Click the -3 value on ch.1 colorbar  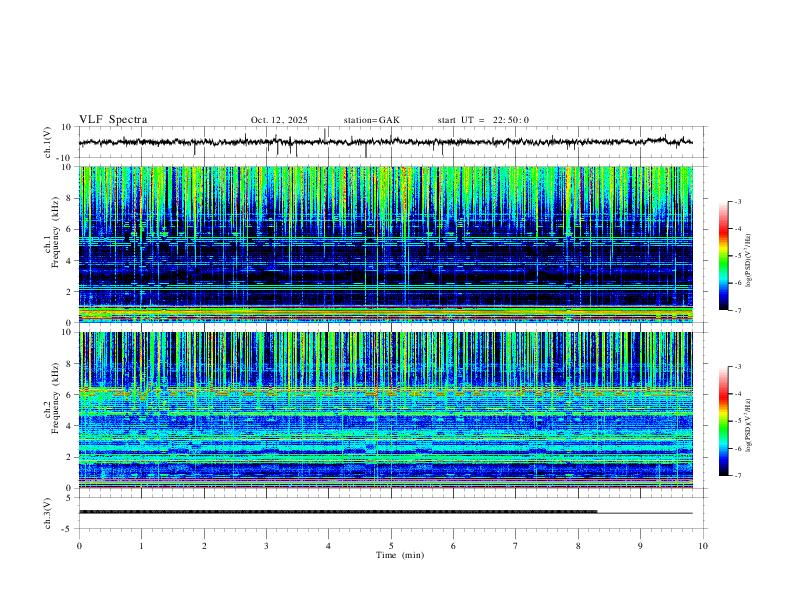(x=738, y=201)
